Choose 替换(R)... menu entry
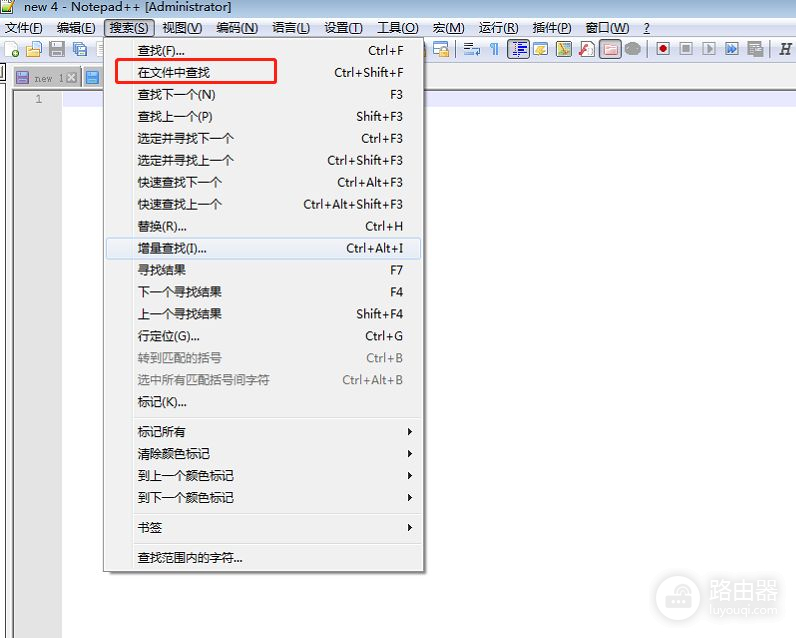This screenshot has height=638, width=796. [162, 226]
